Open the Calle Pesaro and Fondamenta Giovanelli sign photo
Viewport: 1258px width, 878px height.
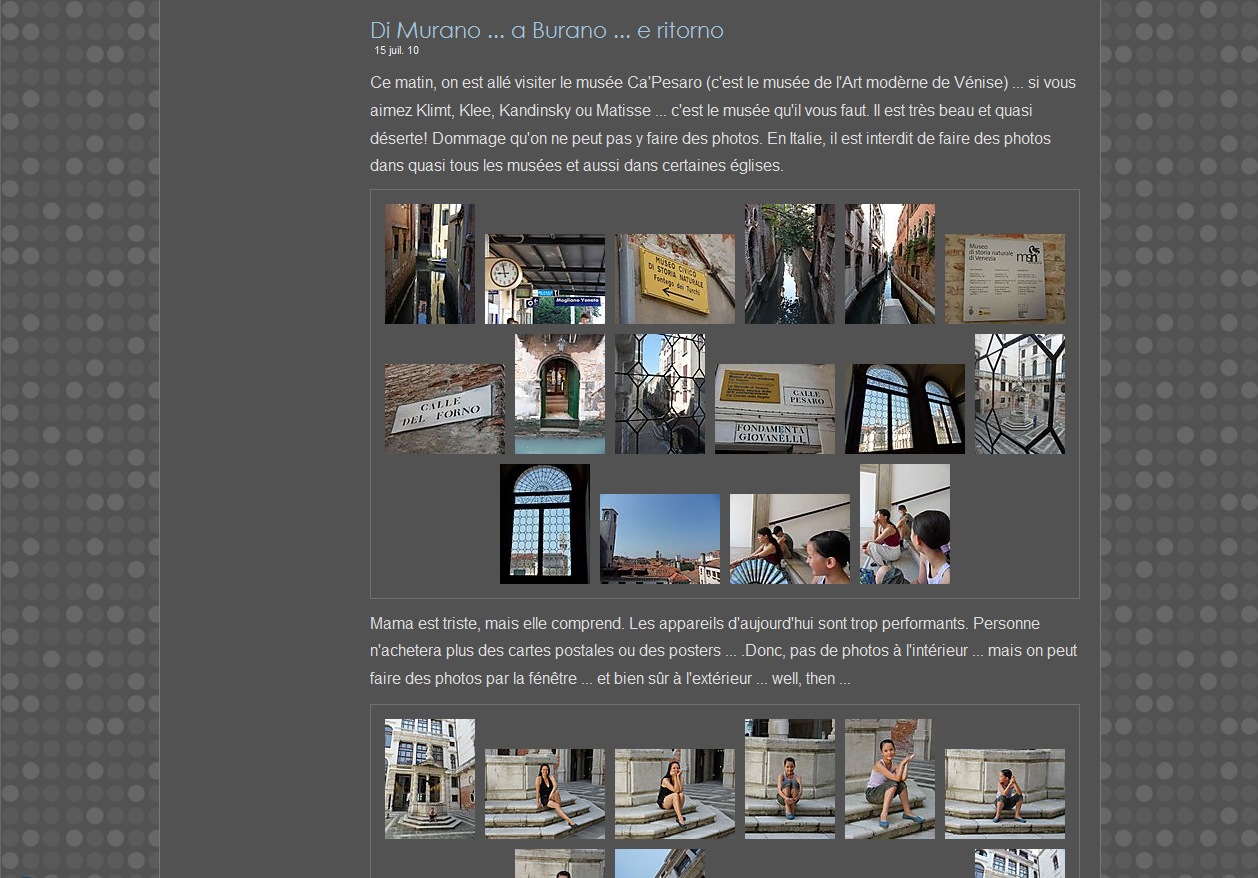[x=775, y=409]
